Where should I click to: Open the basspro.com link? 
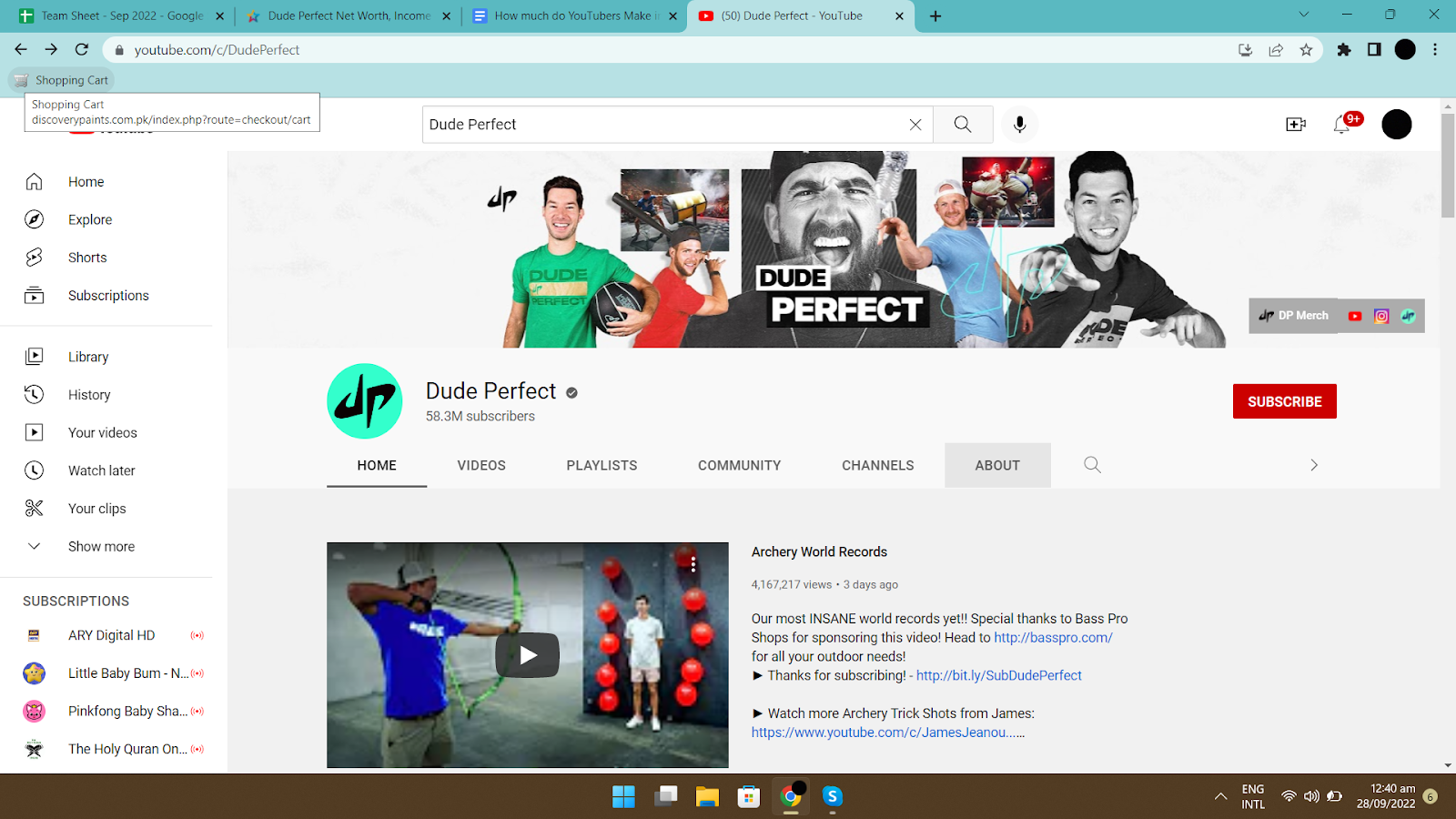[1053, 638]
